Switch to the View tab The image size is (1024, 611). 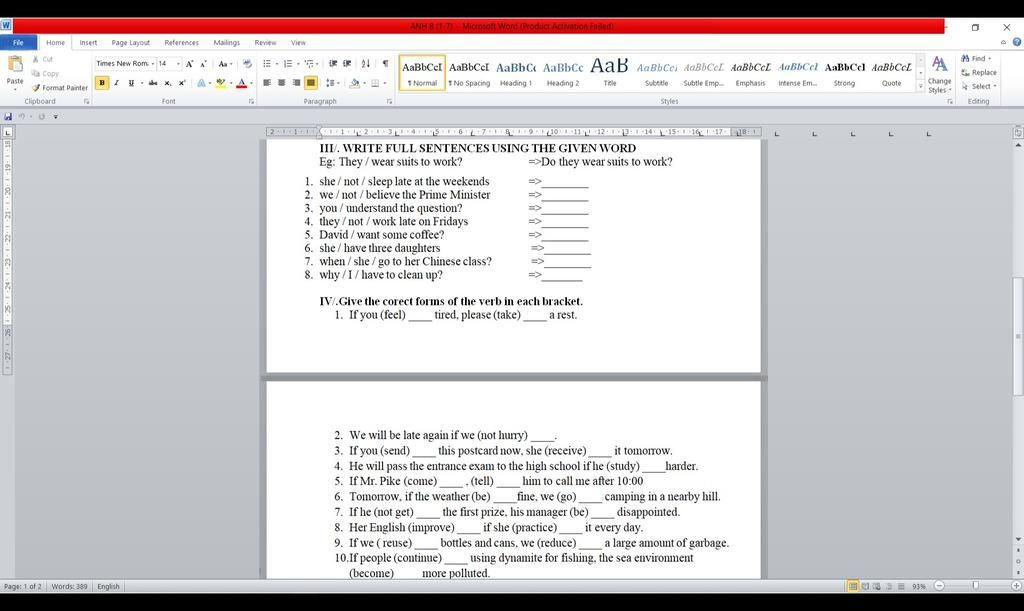(x=298, y=42)
